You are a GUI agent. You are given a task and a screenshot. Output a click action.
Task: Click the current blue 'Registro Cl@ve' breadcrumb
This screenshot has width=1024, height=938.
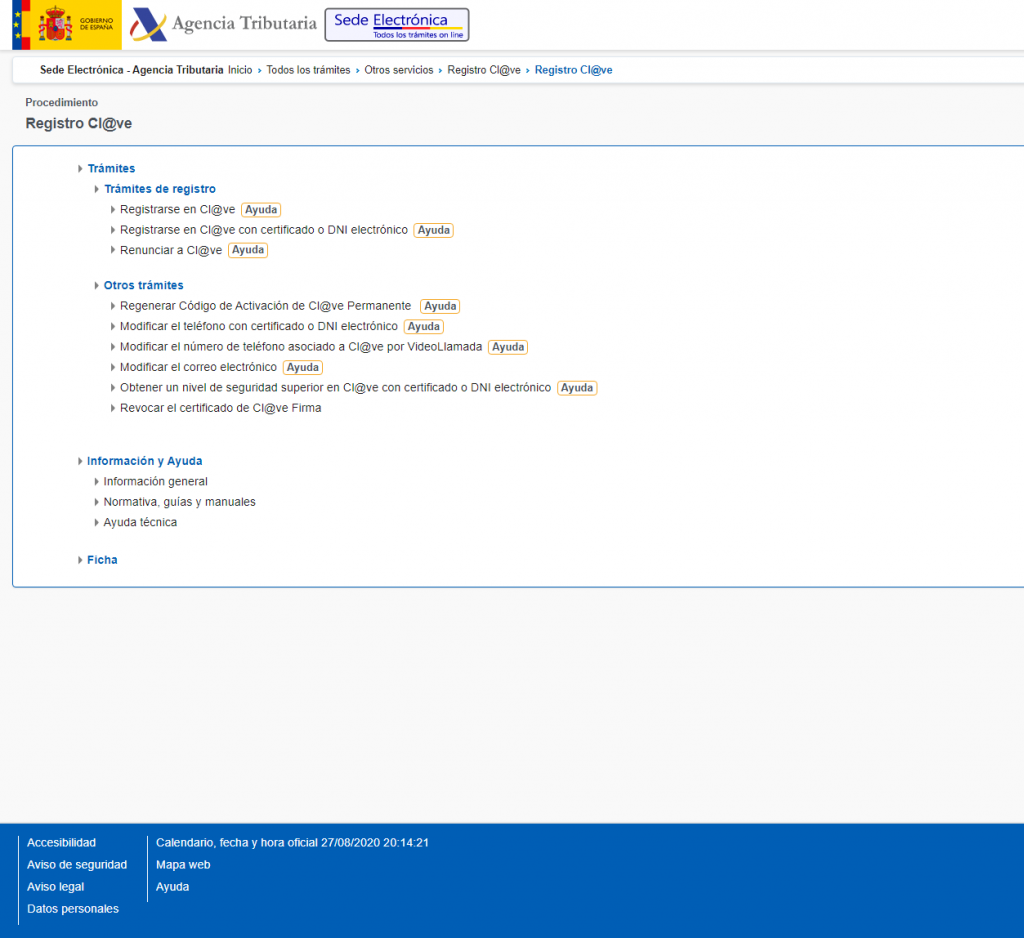click(573, 70)
